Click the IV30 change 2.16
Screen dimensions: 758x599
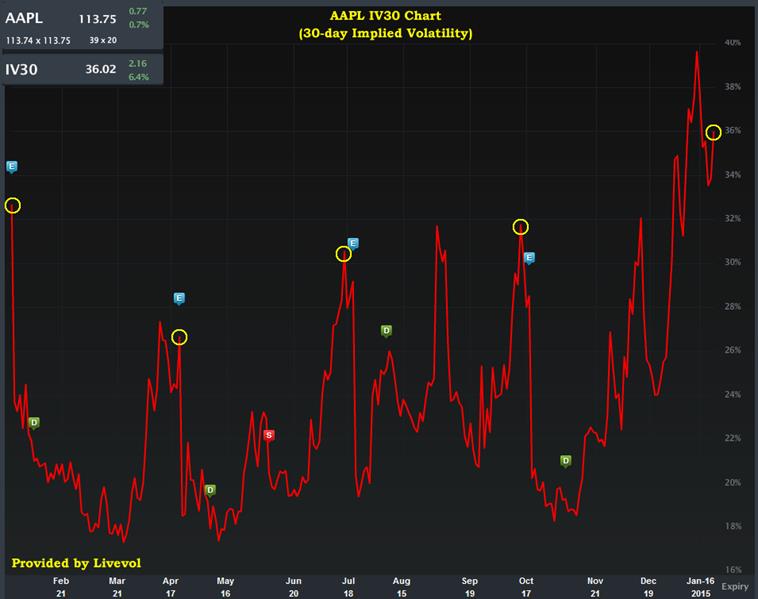(138, 63)
